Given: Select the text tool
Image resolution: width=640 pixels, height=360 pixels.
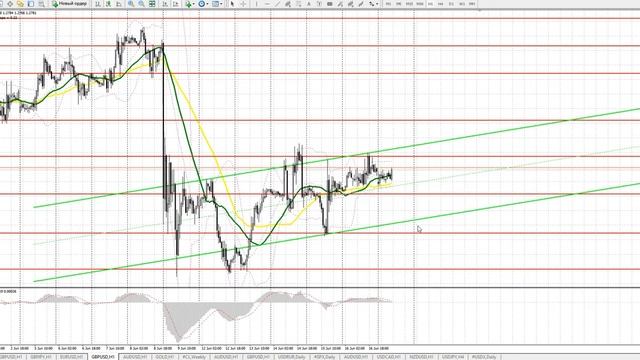Looking at the screenshot, I should coord(309,4).
